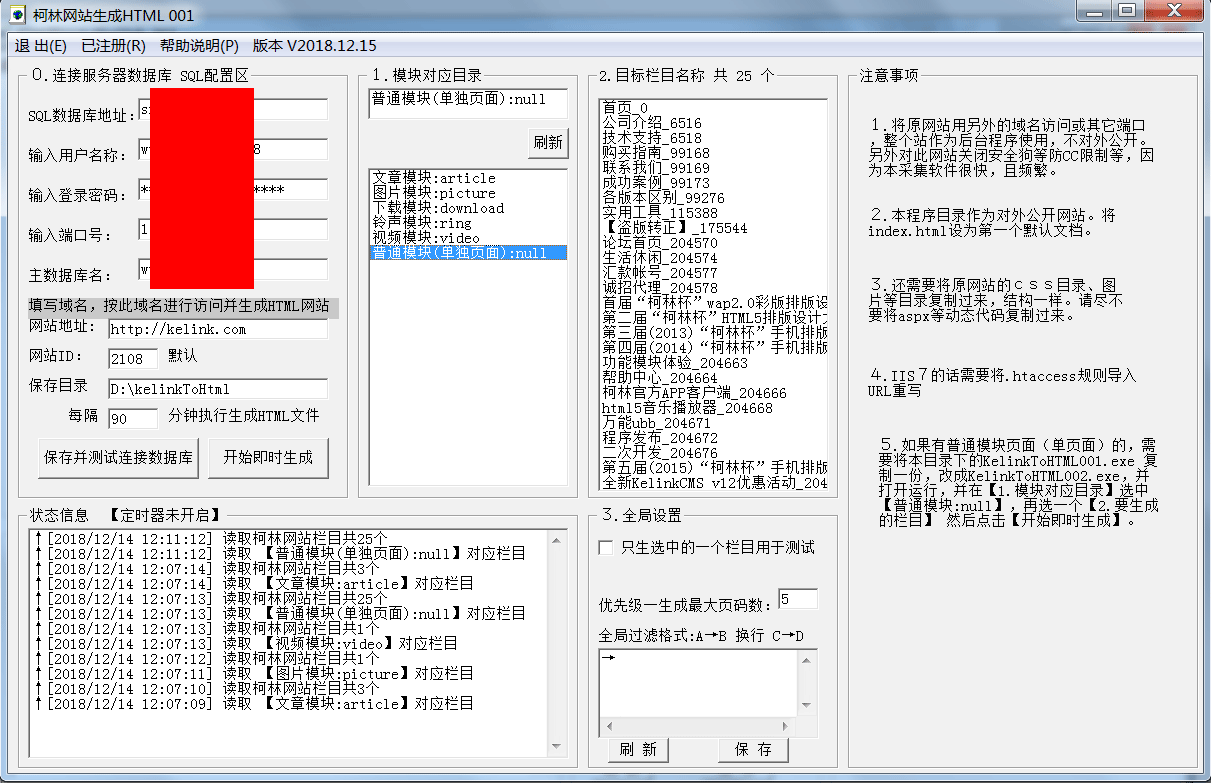Enable 只生选中的一个栏目用于测试 checkbox
Screen dimensions: 1211x783
[x=606, y=548]
